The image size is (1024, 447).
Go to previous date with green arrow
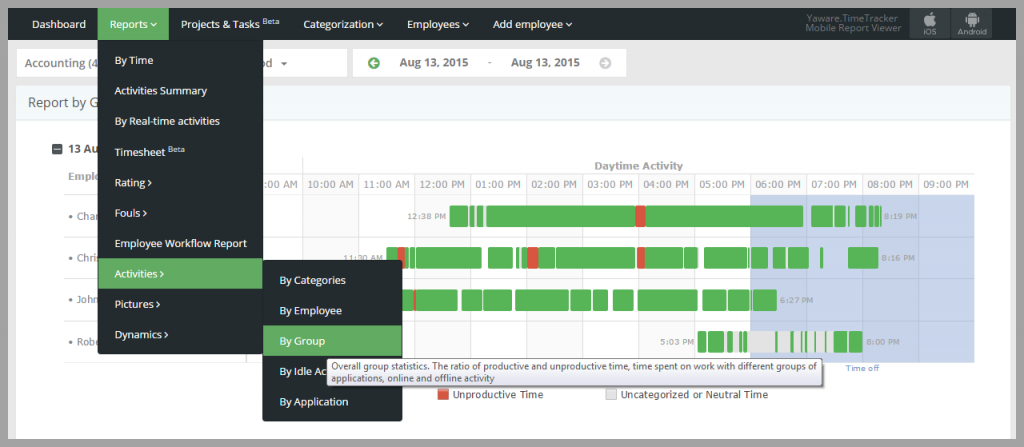(374, 63)
